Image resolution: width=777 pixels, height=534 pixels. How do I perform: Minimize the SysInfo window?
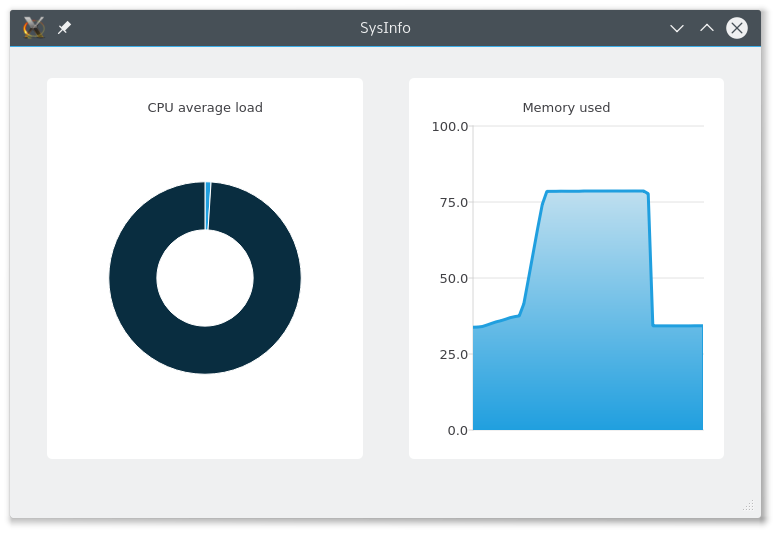[677, 28]
